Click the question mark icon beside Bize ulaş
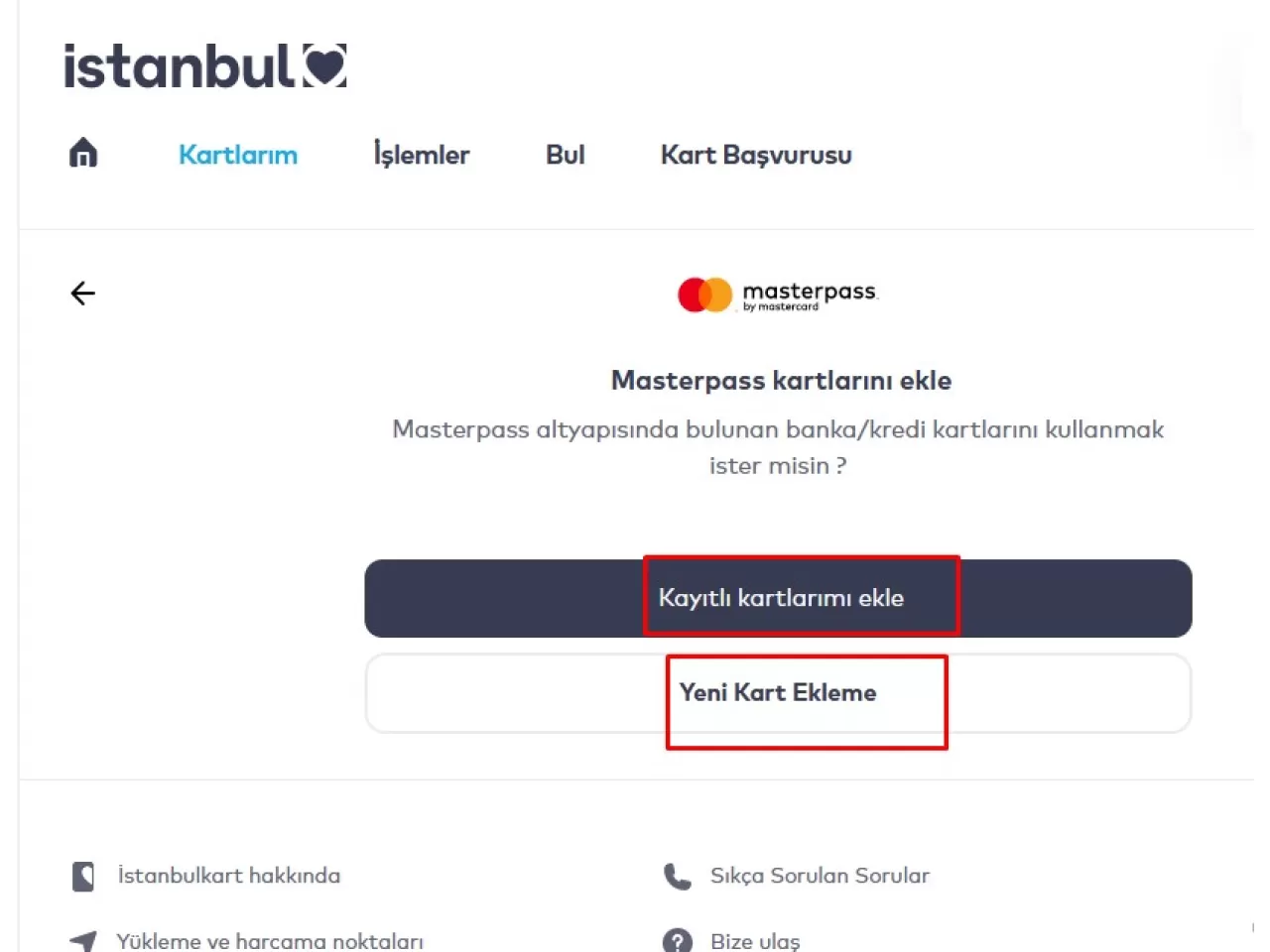Image resolution: width=1270 pixels, height=952 pixels. (x=677, y=940)
